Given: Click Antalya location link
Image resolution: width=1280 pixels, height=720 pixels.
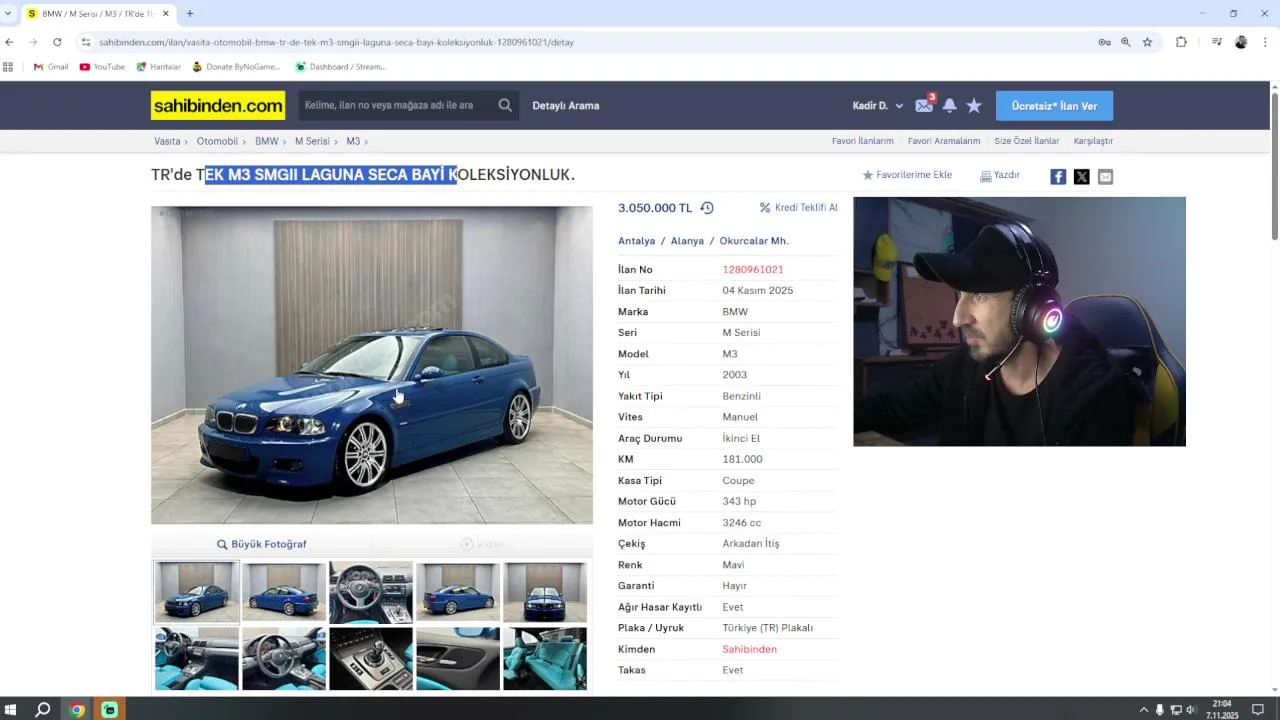Looking at the screenshot, I should click(636, 241).
